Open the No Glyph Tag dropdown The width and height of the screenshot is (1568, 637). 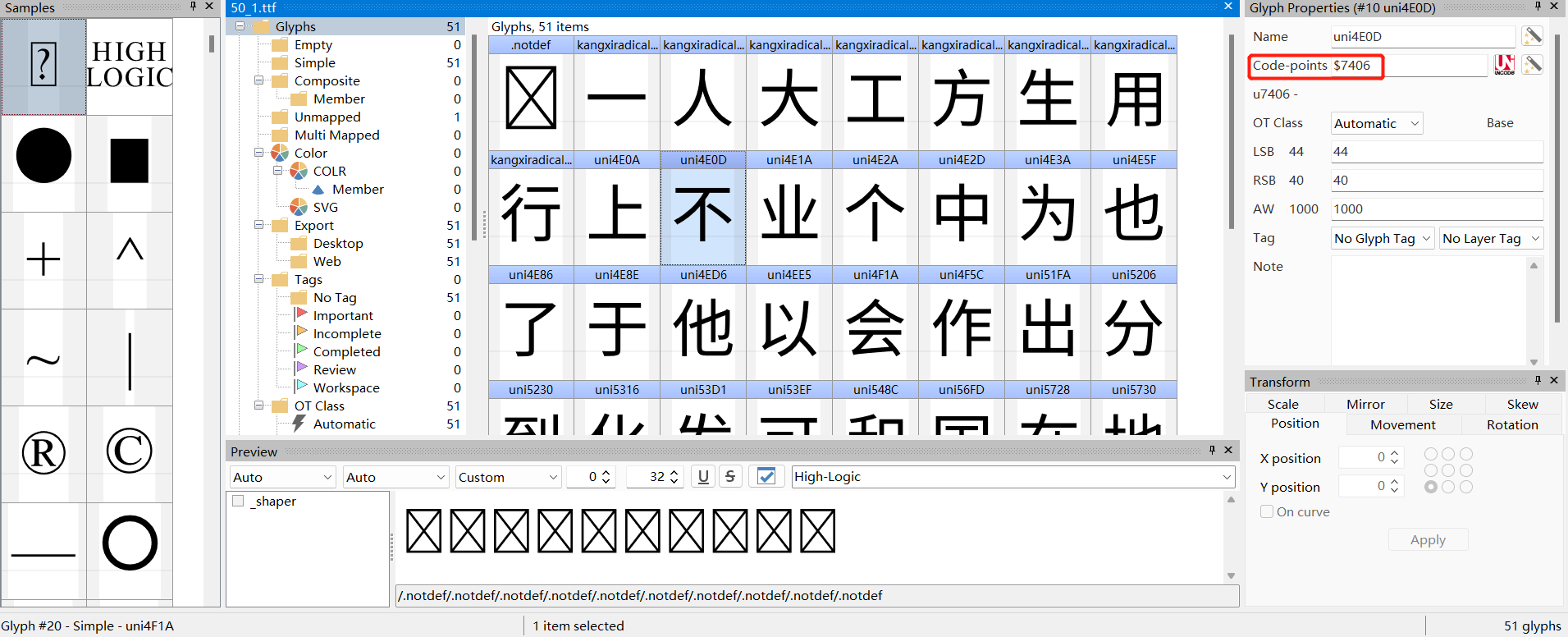pyautogui.click(x=1382, y=238)
